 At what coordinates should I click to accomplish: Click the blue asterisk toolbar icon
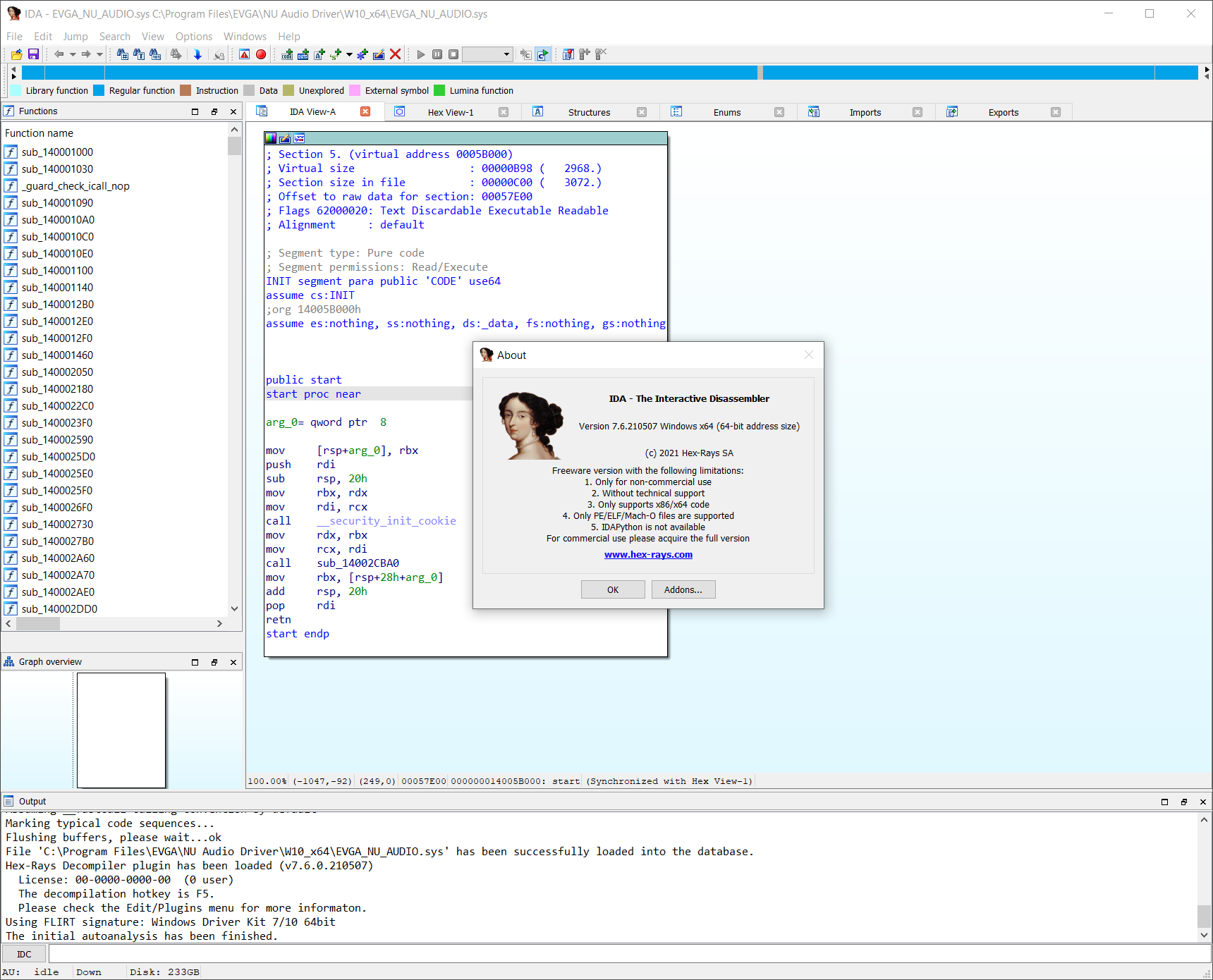tap(362, 54)
